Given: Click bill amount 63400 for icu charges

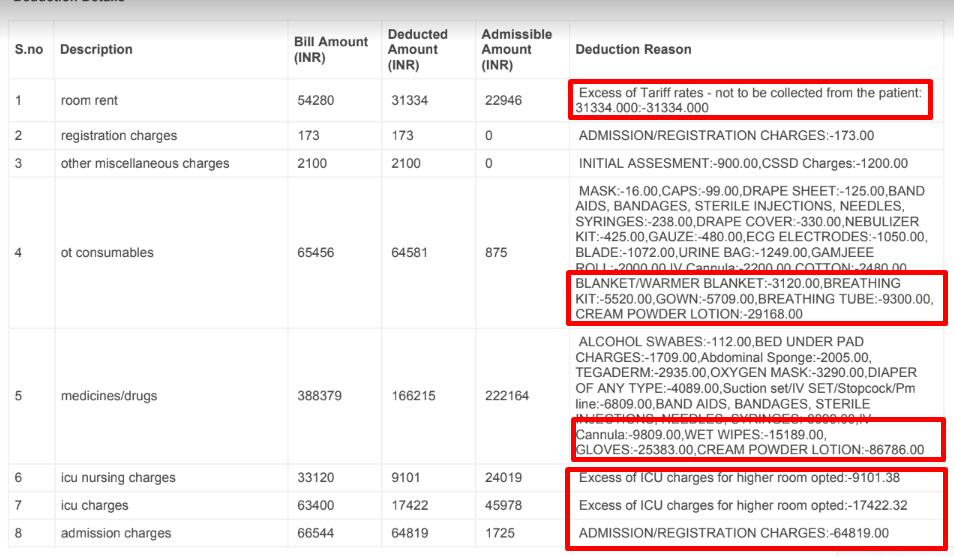Looking at the screenshot, I should [x=316, y=506].
